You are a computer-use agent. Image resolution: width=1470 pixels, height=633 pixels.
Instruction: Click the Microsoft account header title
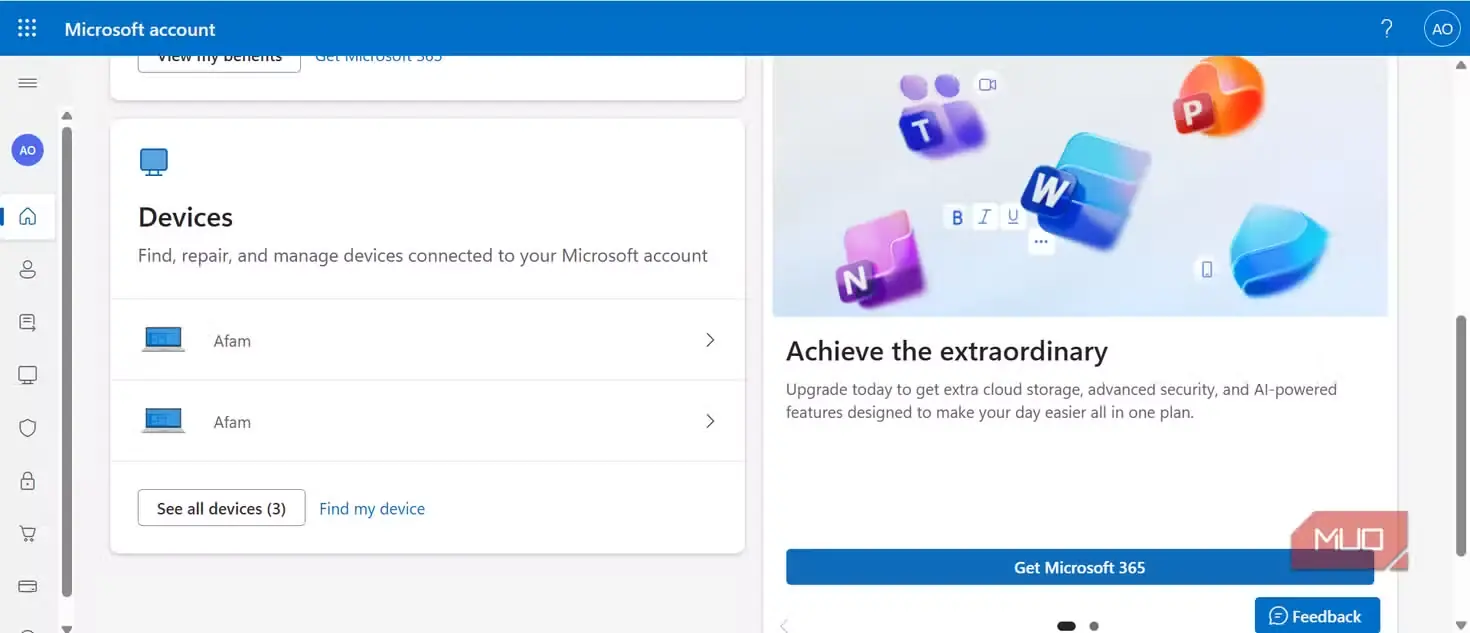(140, 29)
